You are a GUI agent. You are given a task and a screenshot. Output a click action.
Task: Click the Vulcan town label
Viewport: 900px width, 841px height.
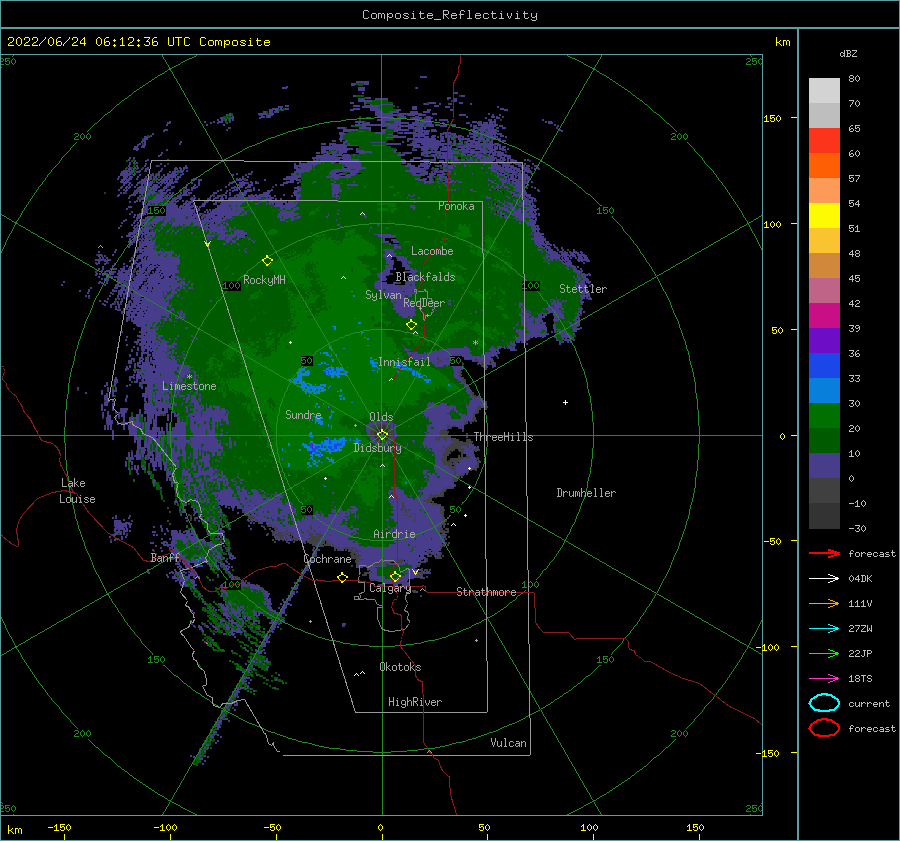508,743
